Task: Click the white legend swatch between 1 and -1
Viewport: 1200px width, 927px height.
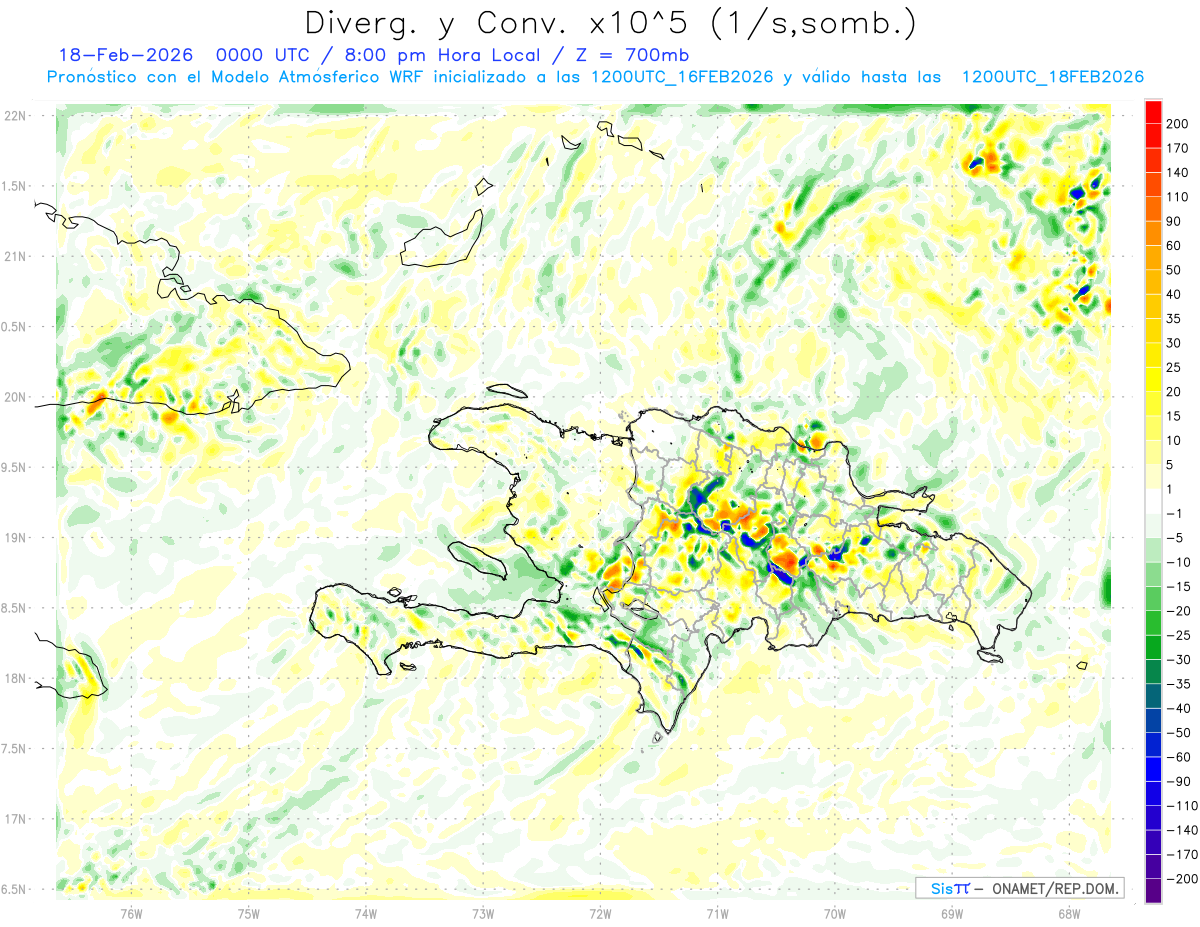Action: pyautogui.click(x=1153, y=501)
